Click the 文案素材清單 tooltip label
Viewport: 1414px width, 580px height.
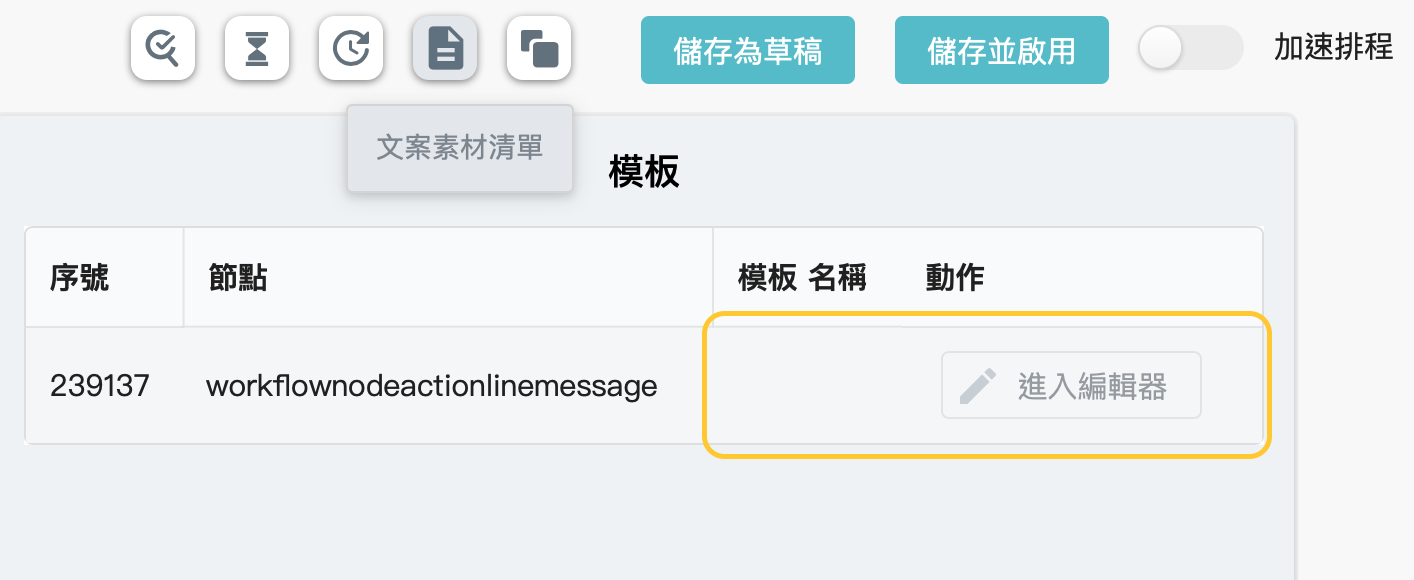(x=460, y=148)
